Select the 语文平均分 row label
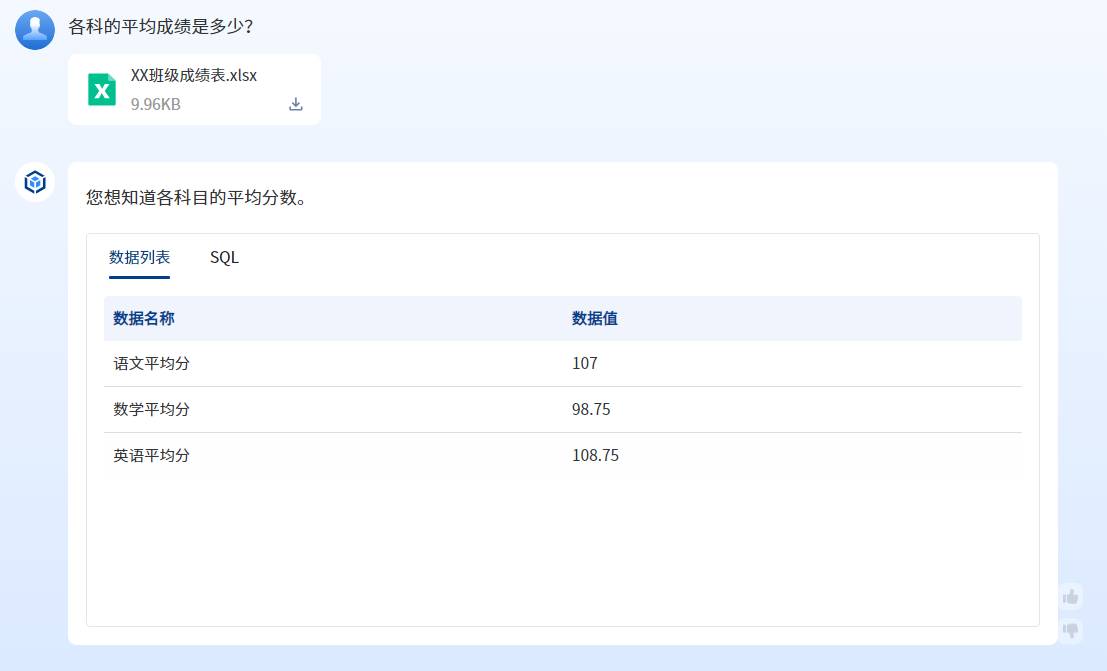This screenshot has width=1107, height=671. click(151, 364)
